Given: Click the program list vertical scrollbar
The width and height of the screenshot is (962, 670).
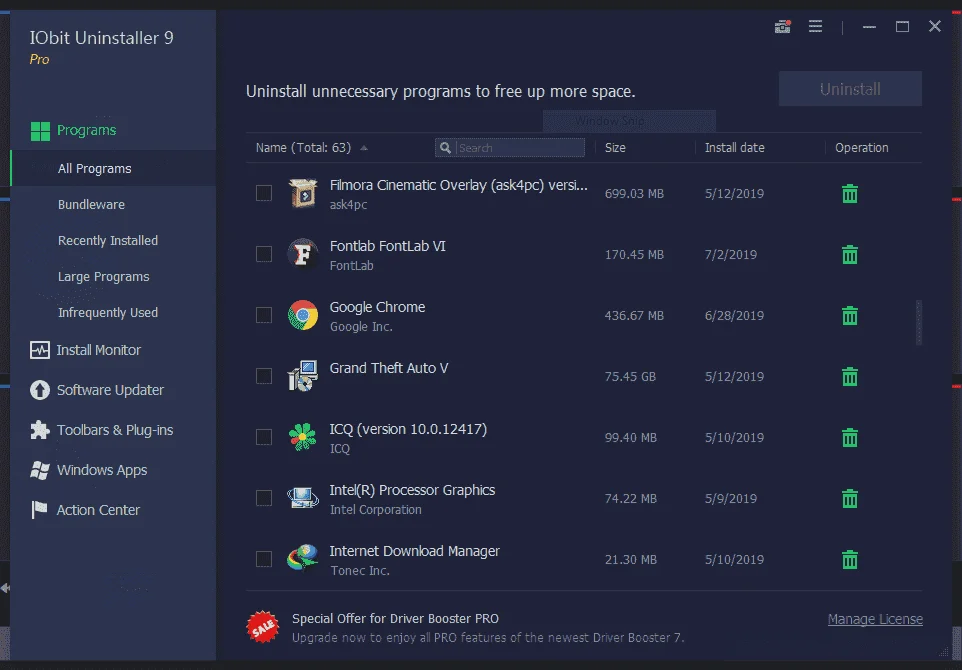Looking at the screenshot, I should pyautogui.click(x=918, y=323).
